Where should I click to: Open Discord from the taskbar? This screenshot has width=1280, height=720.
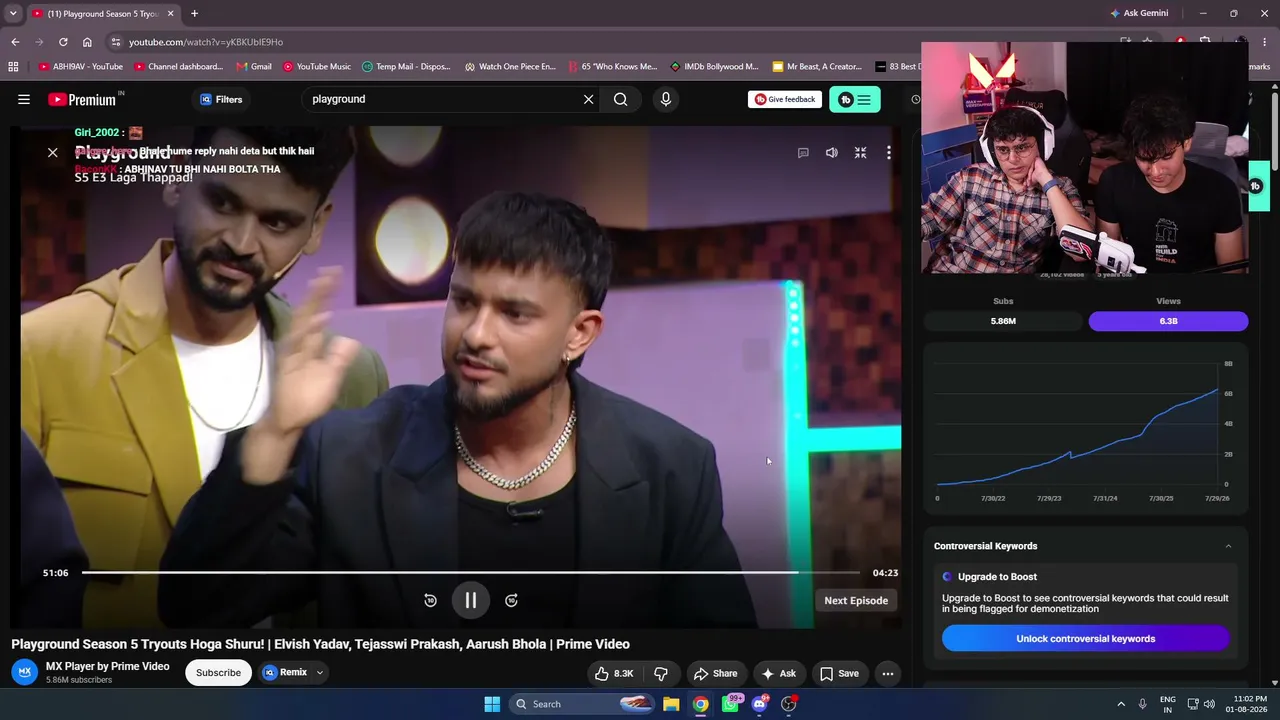pyautogui.click(x=759, y=704)
